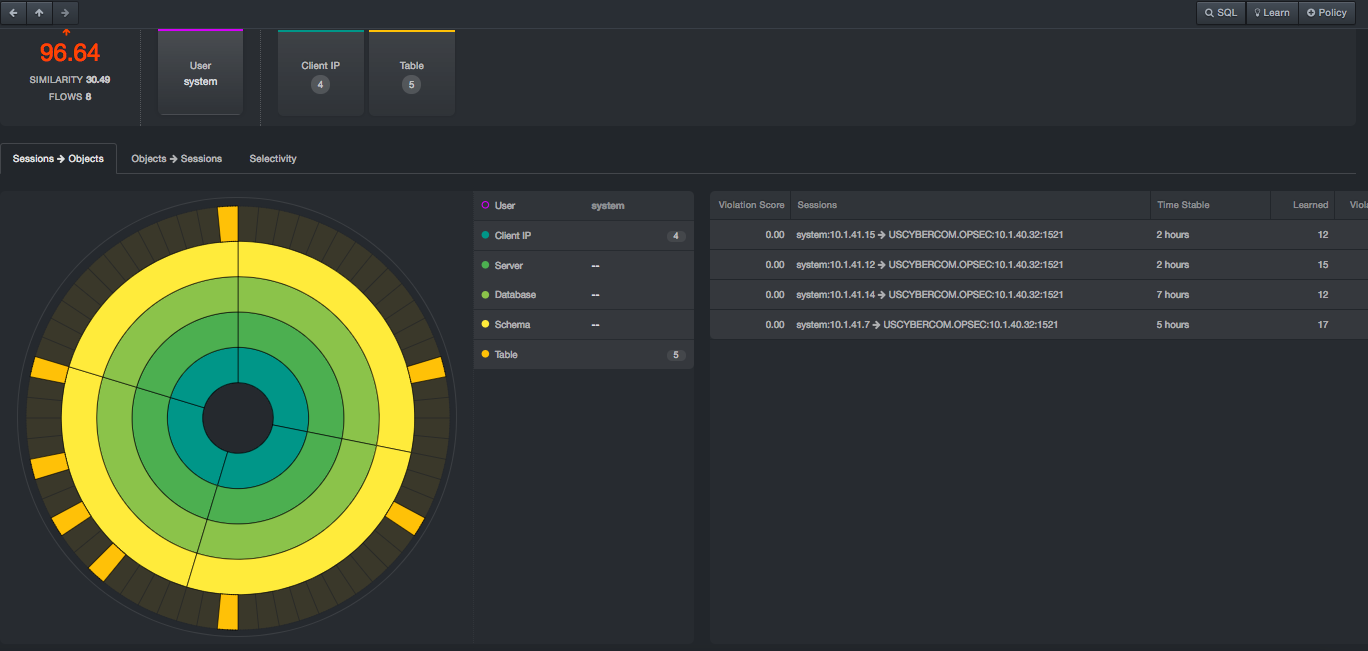Click the up arrow navigation icon
The height and width of the screenshot is (651, 1368).
pyautogui.click(x=39, y=13)
